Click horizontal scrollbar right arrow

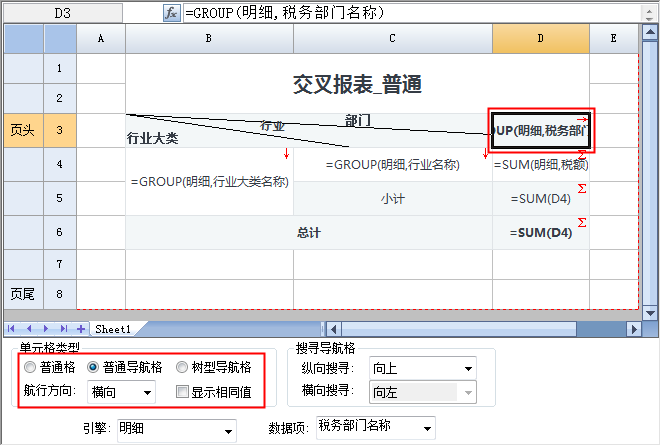click(x=632, y=328)
